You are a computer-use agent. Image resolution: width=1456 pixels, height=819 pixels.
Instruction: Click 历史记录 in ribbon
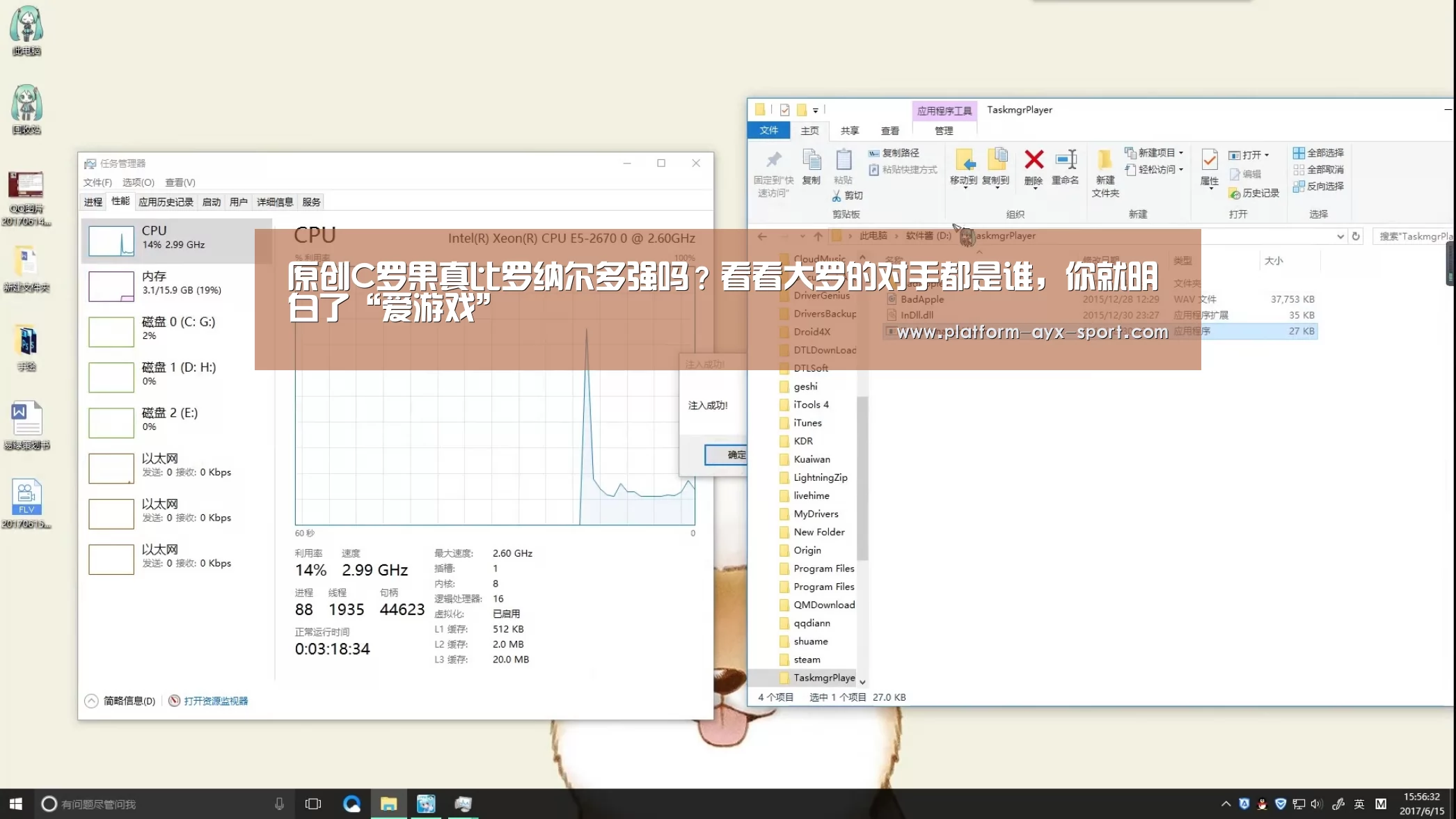point(1254,193)
